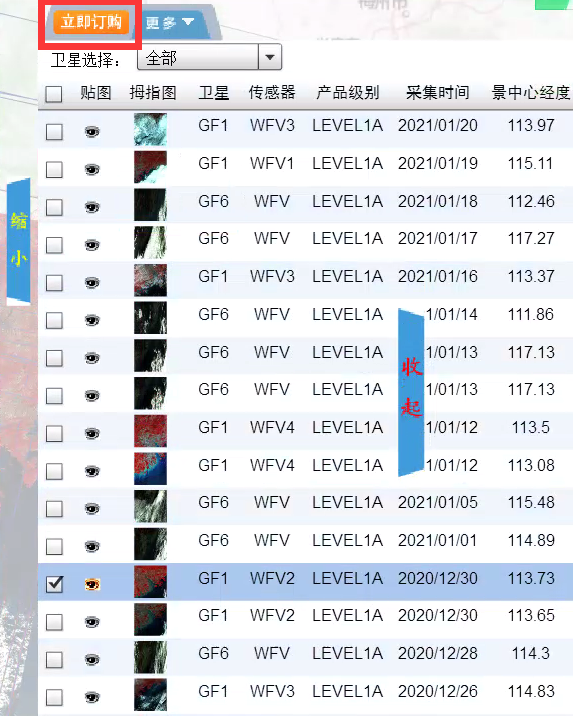Toggle the eye icon for row with longitude 113.65
The height and width of the screenshot is (716, 573).
tap(92, 622)
